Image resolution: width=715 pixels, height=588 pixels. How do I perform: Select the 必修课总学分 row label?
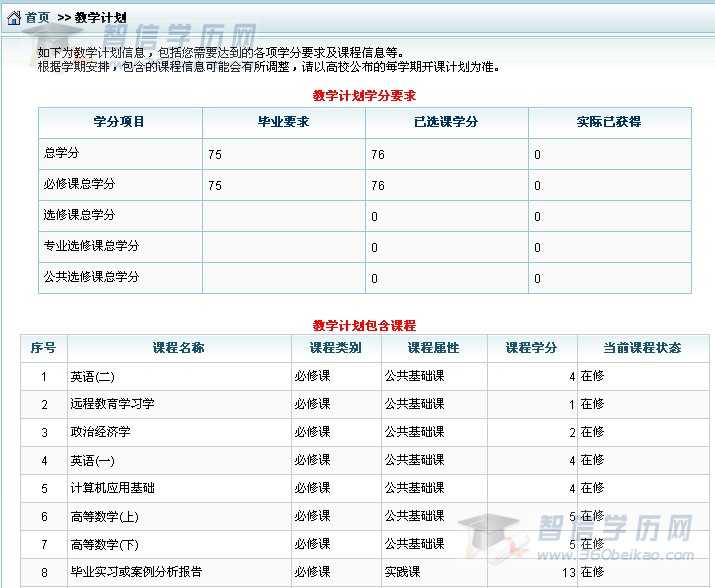pyautogui.click(x=79, y=184)
